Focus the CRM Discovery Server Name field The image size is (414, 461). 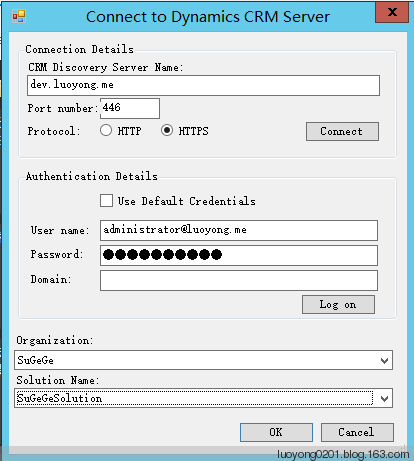coord(203,85)
